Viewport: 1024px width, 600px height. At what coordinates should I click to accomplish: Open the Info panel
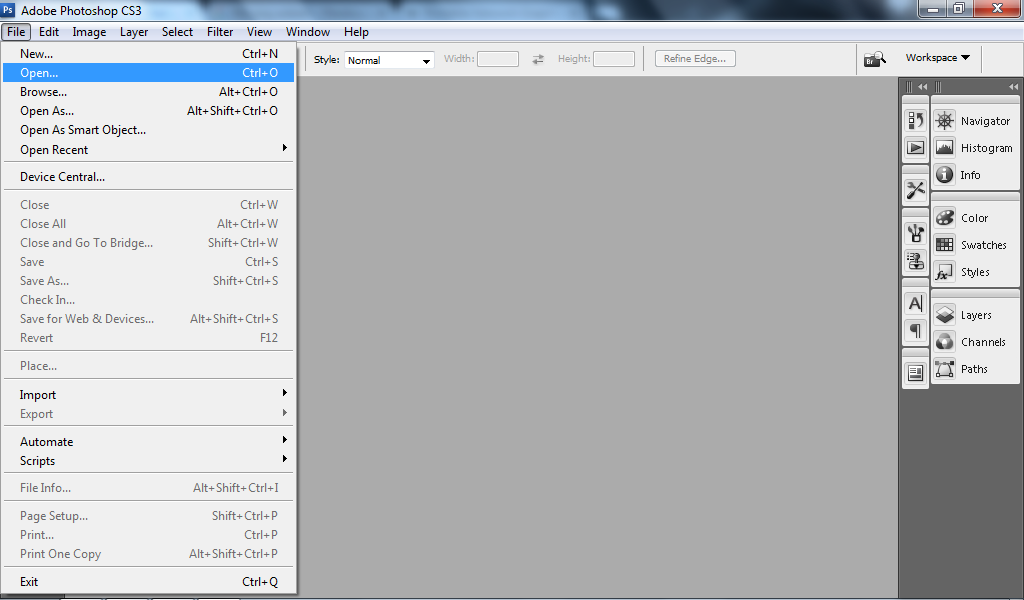tap(975, 174)
